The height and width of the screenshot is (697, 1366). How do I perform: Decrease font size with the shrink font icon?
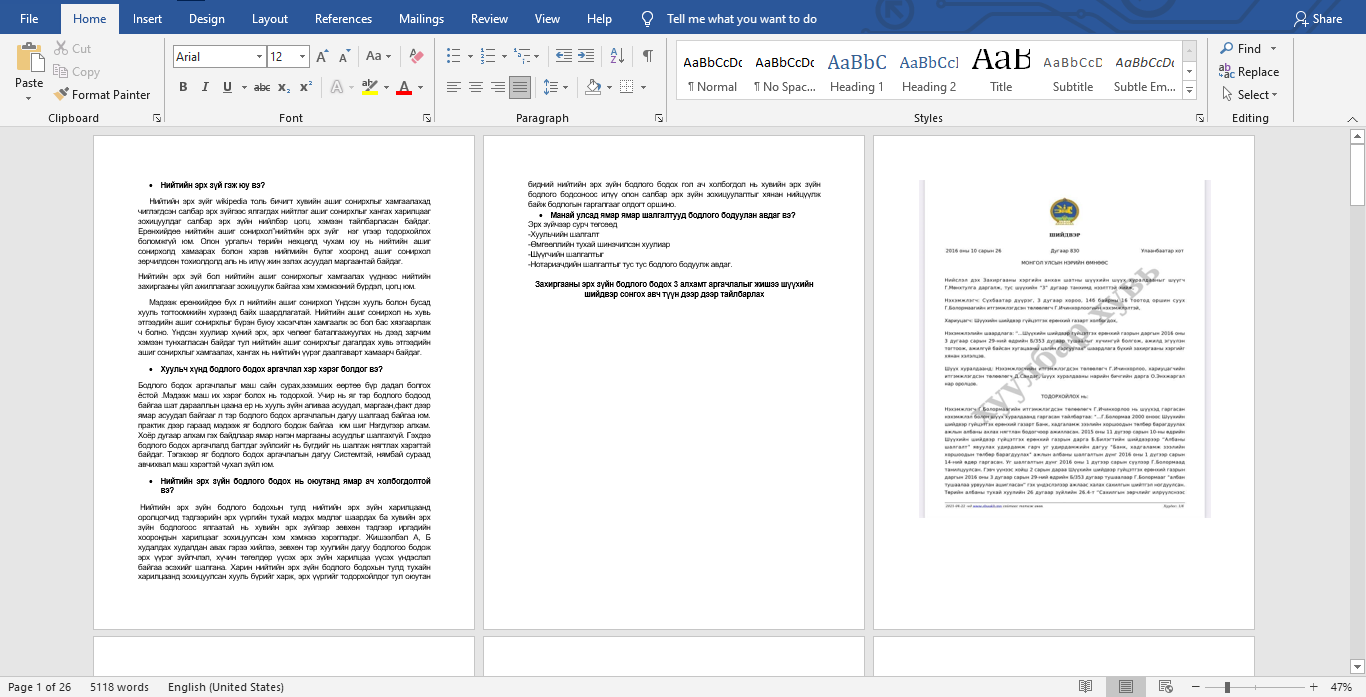click(x=345, y=57)
